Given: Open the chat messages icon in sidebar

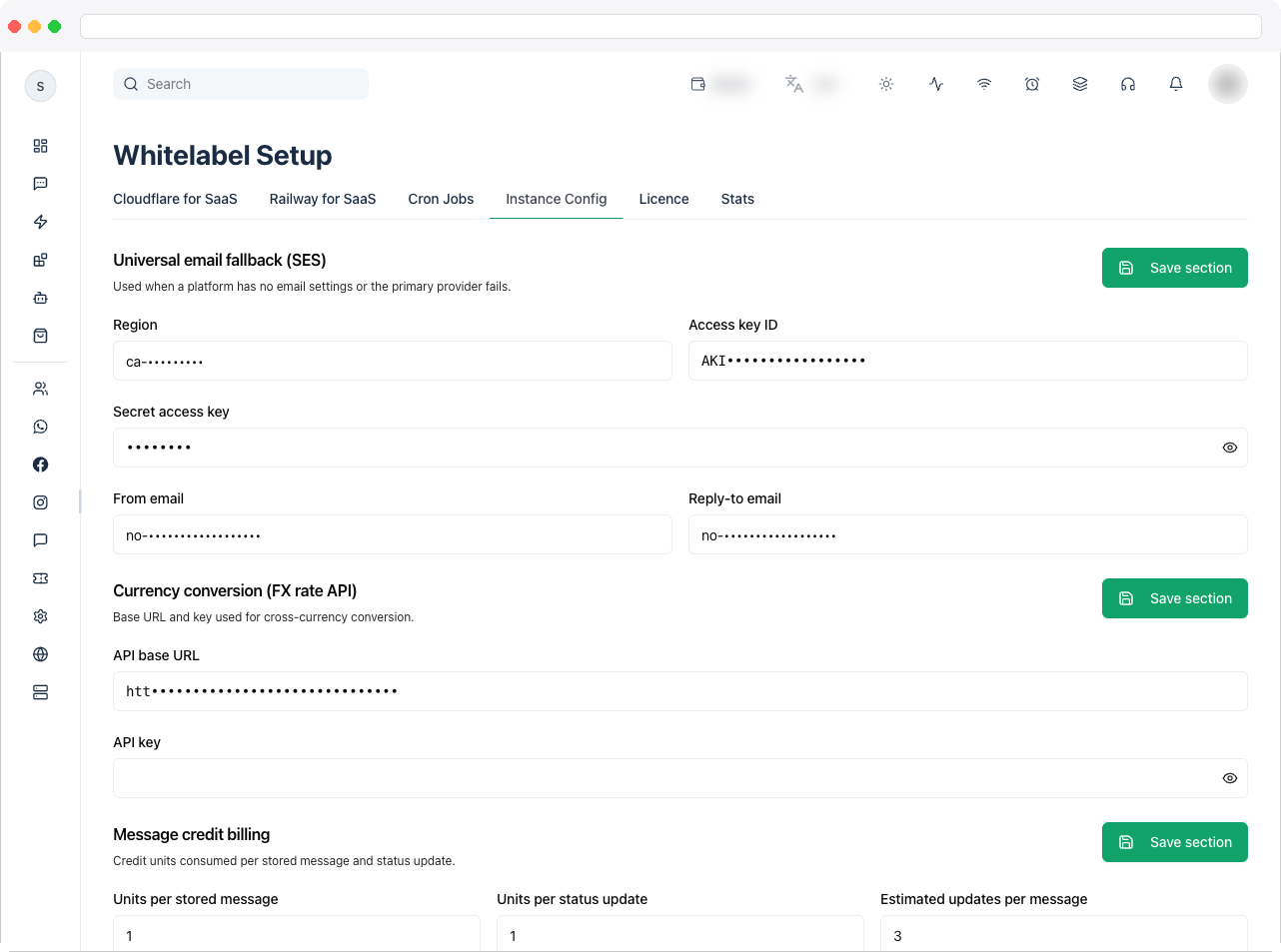Looking at the screenshot, I should coord(40,184).
